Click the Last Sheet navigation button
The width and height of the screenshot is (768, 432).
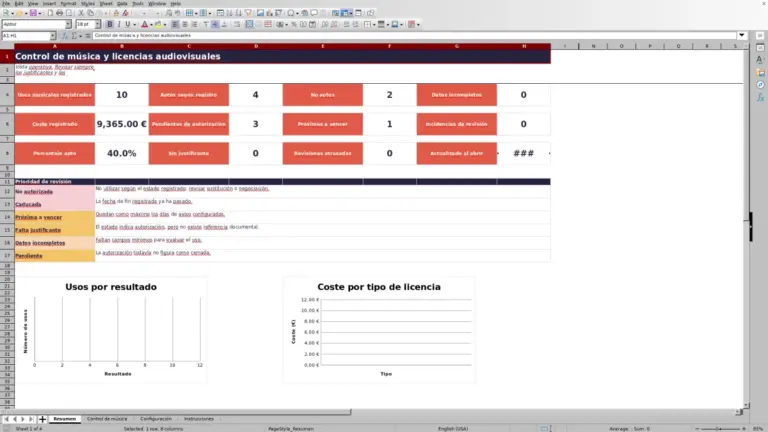(x=31, y=419)
